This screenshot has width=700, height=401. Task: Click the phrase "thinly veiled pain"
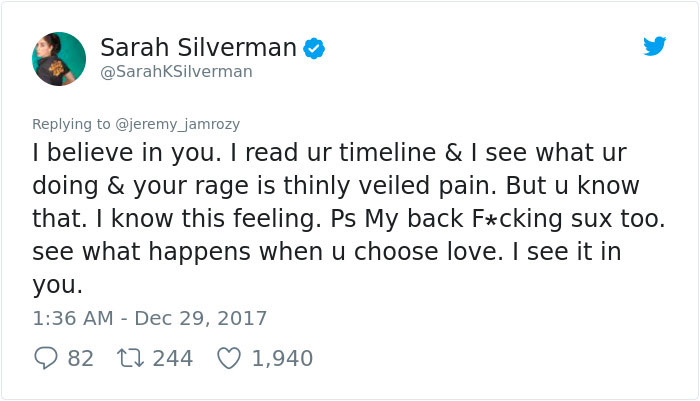[x=390, y=186]
